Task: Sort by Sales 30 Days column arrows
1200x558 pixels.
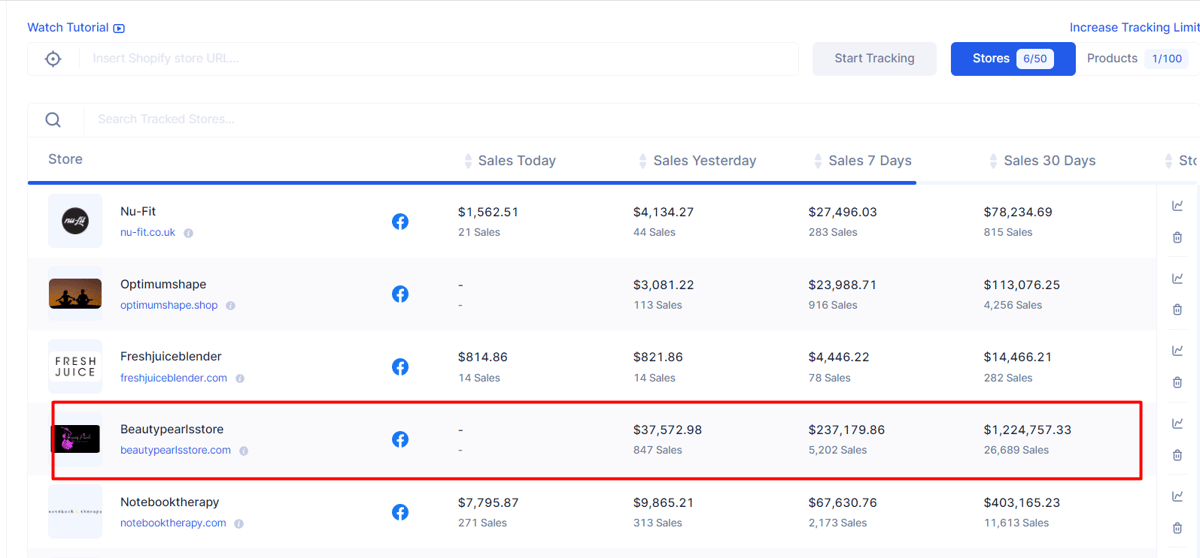Action: point(994,161)
